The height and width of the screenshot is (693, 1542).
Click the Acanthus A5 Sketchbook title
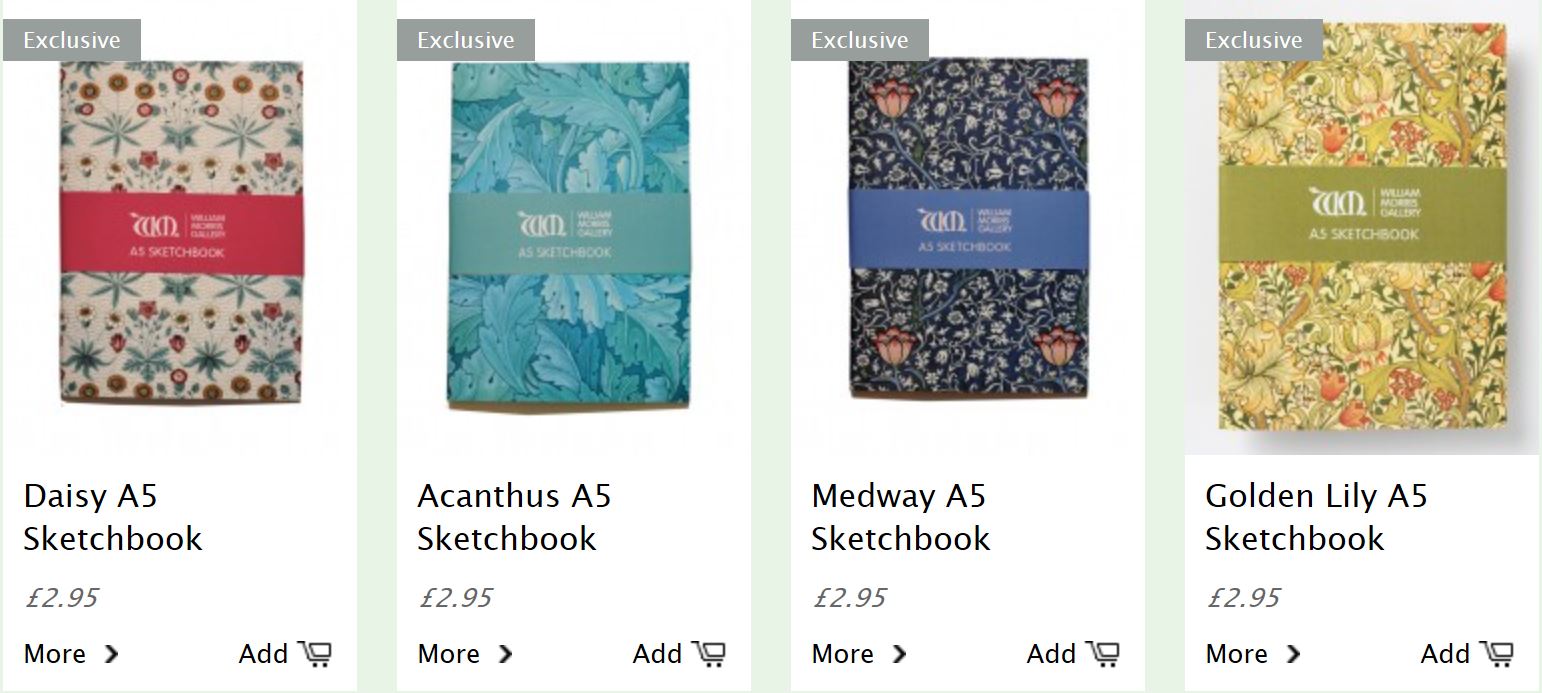click(514, 517)
